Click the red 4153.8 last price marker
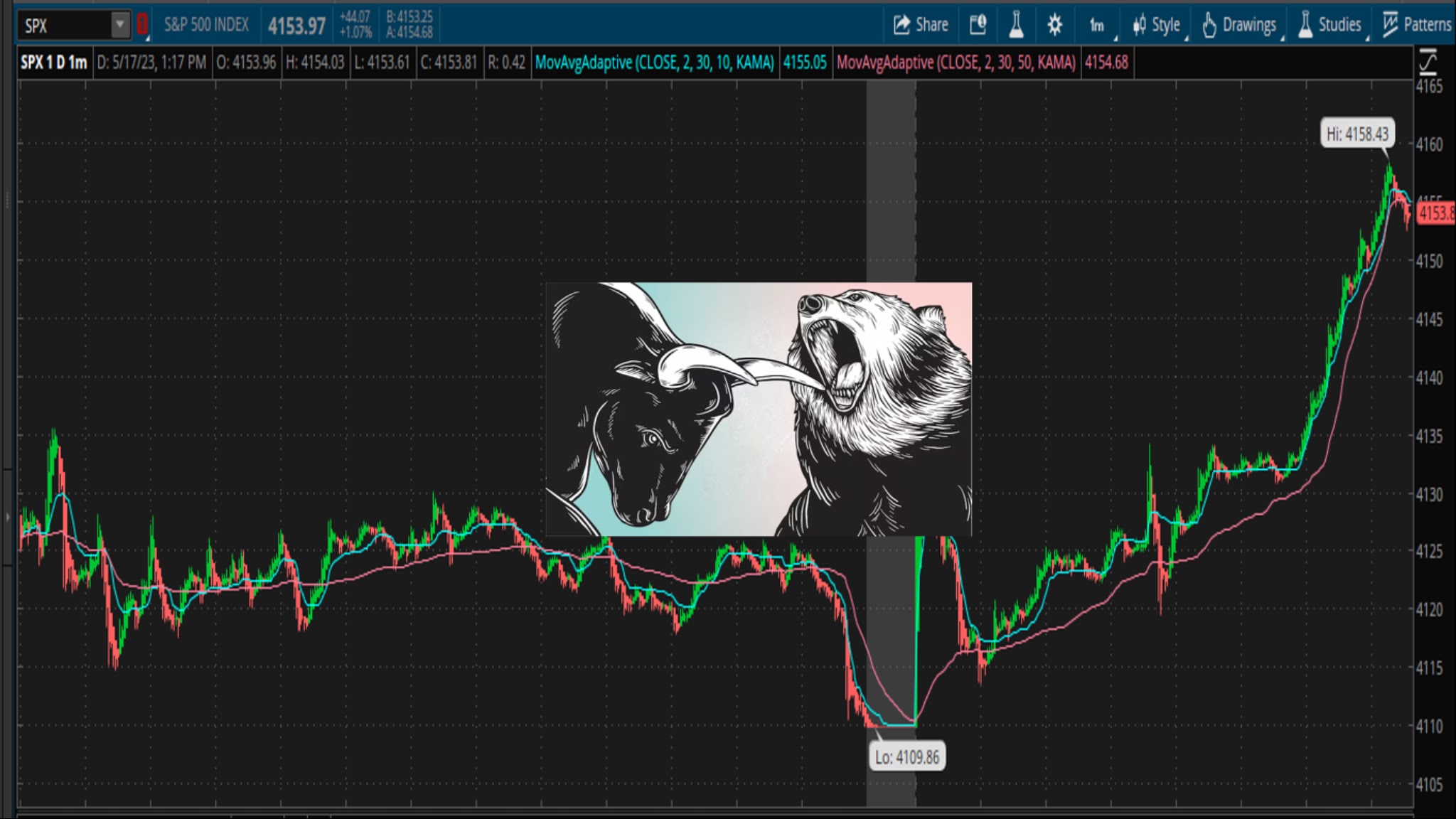Image resolution: width=1456 pixels, height=819 pixels. pos(1435,213)
